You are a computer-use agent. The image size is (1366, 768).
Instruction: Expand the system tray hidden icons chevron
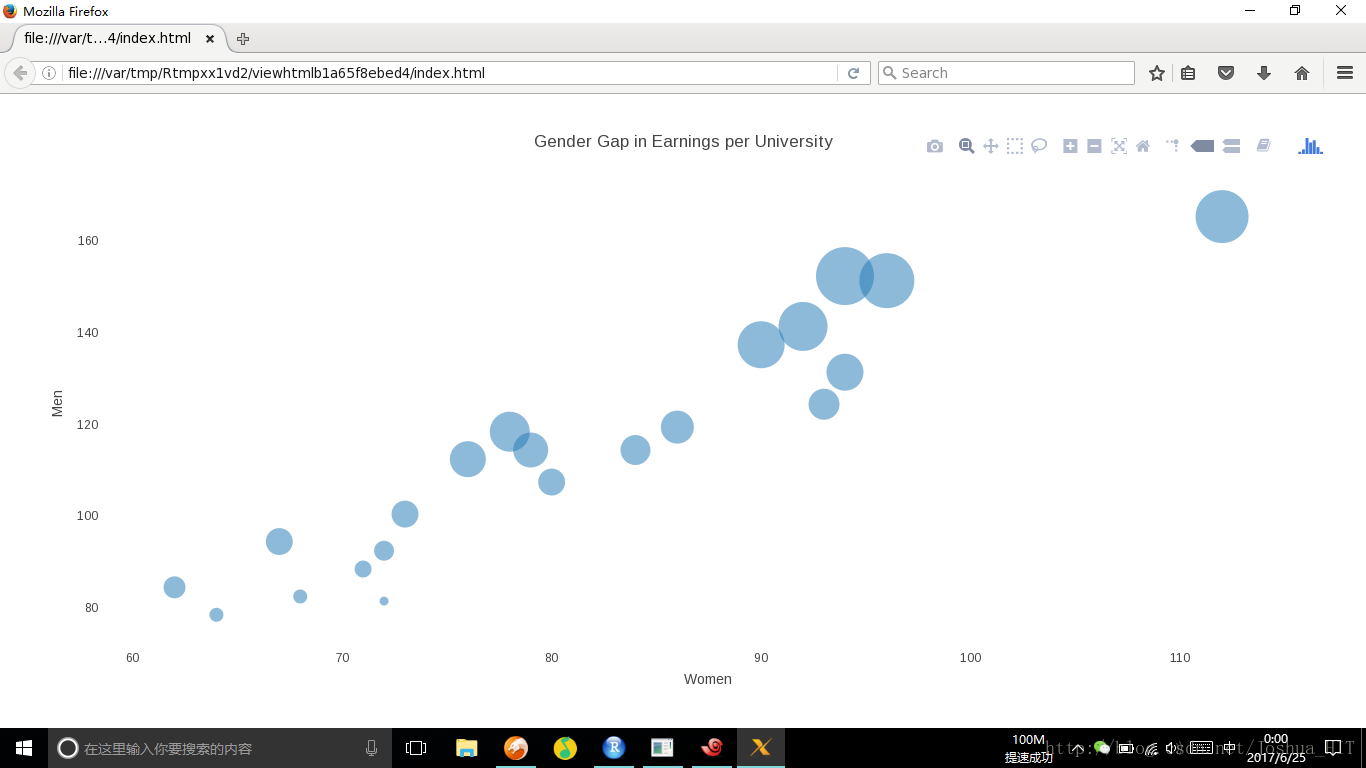coord(1078,748)
